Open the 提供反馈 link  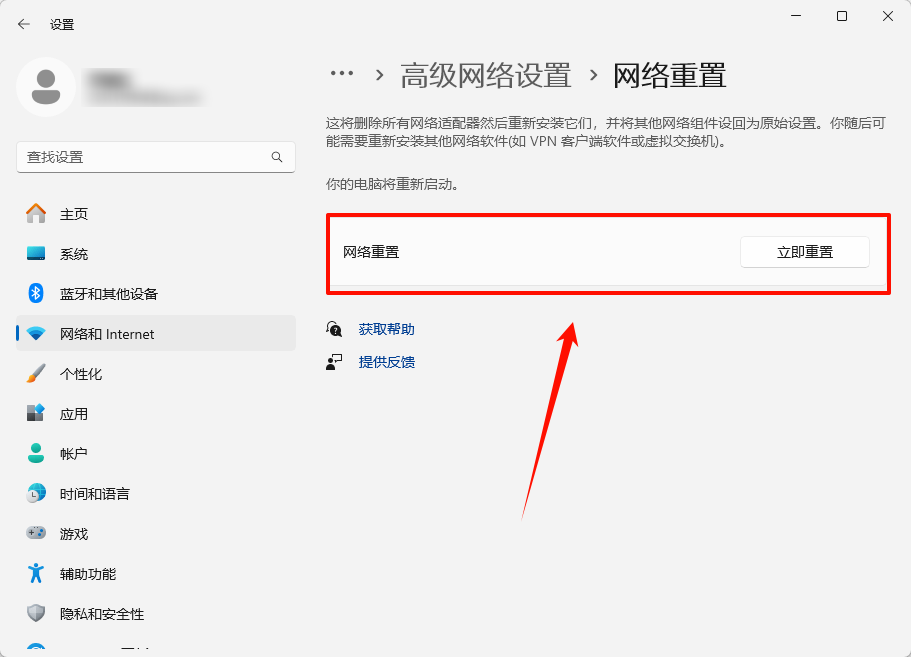click(x=385, y=361)
